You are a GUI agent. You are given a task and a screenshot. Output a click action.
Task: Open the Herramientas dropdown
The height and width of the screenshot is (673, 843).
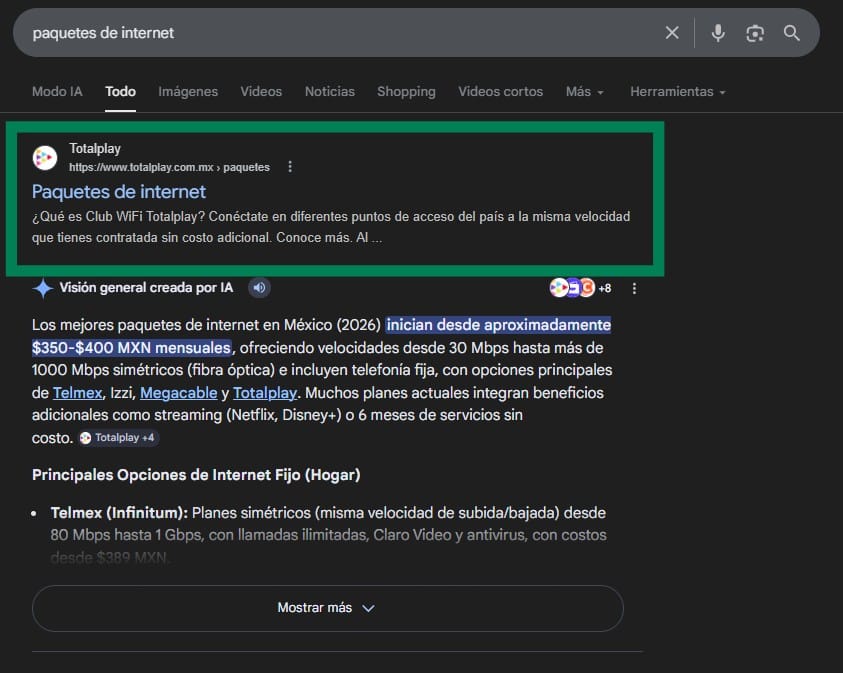point(677,91)
